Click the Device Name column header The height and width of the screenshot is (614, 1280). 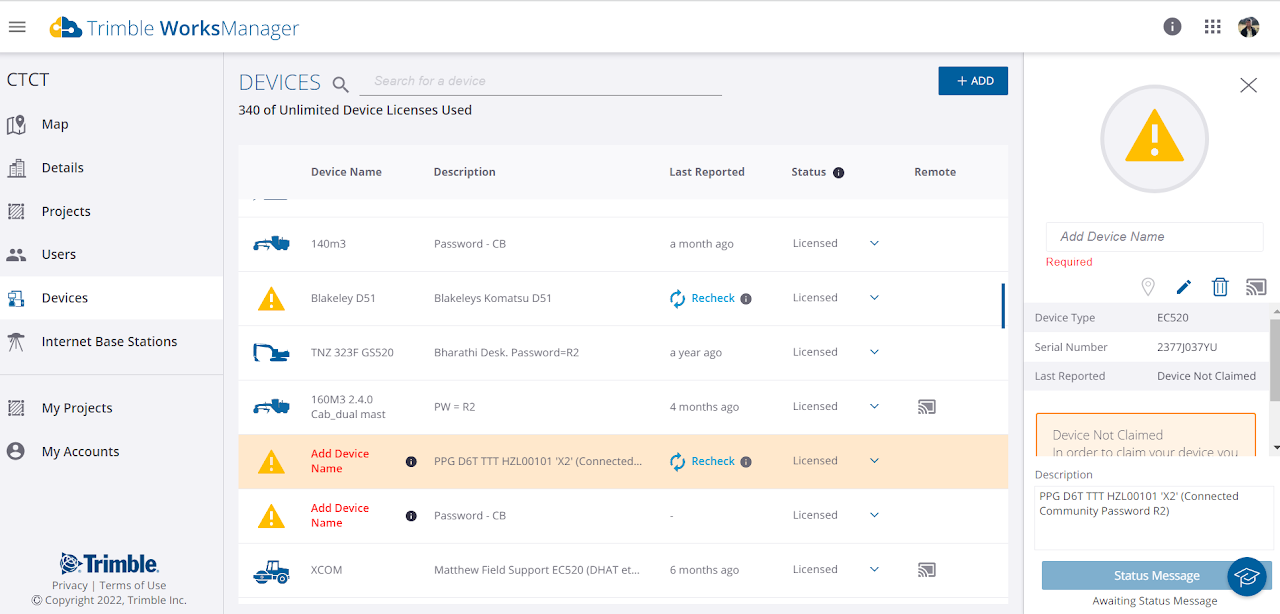tap(346, 172)
